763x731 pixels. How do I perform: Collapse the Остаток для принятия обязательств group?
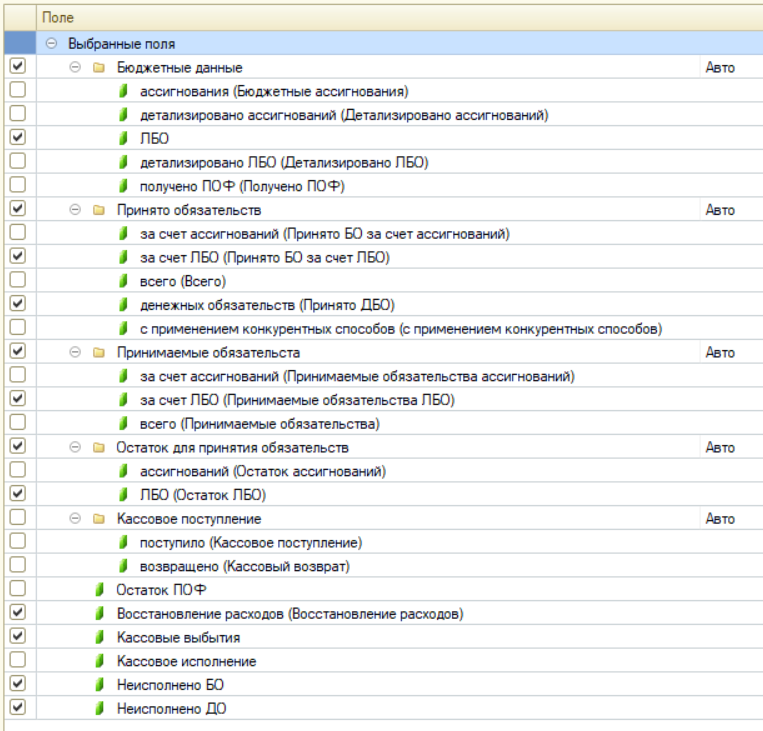(x=75, y=448)
